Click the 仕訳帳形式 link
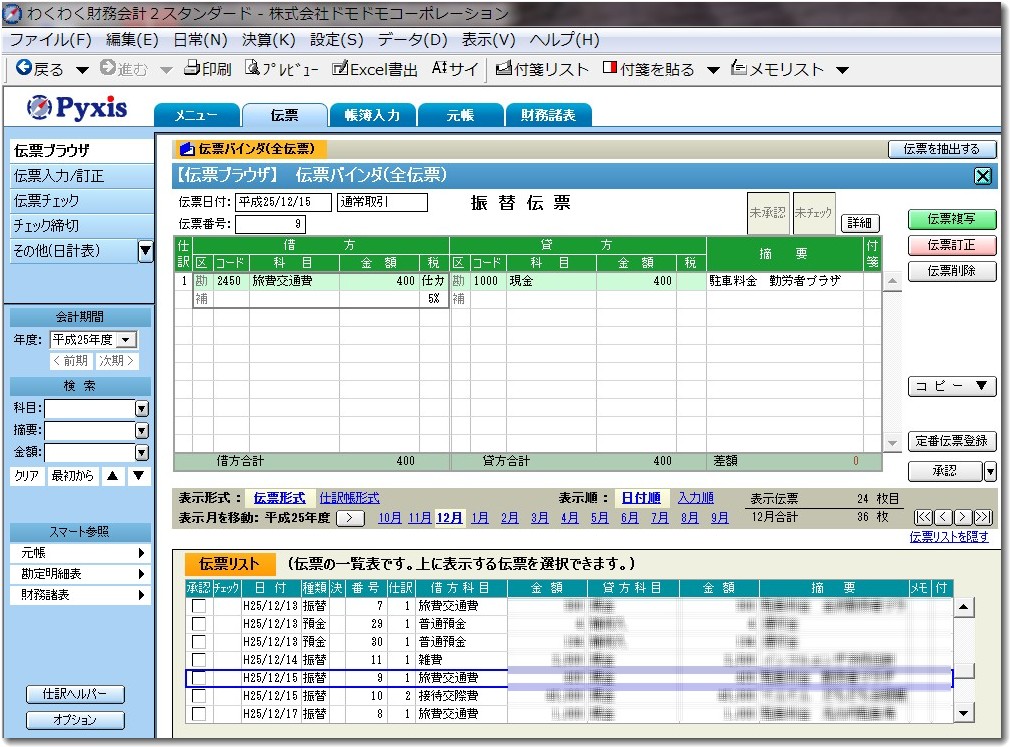This screenshot has width=1010, height=747. point(349,497)
